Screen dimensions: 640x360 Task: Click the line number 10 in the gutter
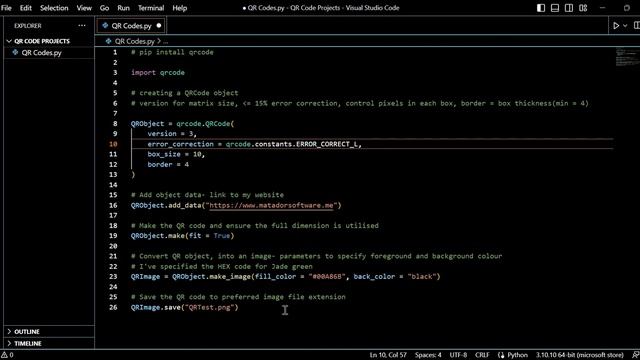click(x=113, y=144)
